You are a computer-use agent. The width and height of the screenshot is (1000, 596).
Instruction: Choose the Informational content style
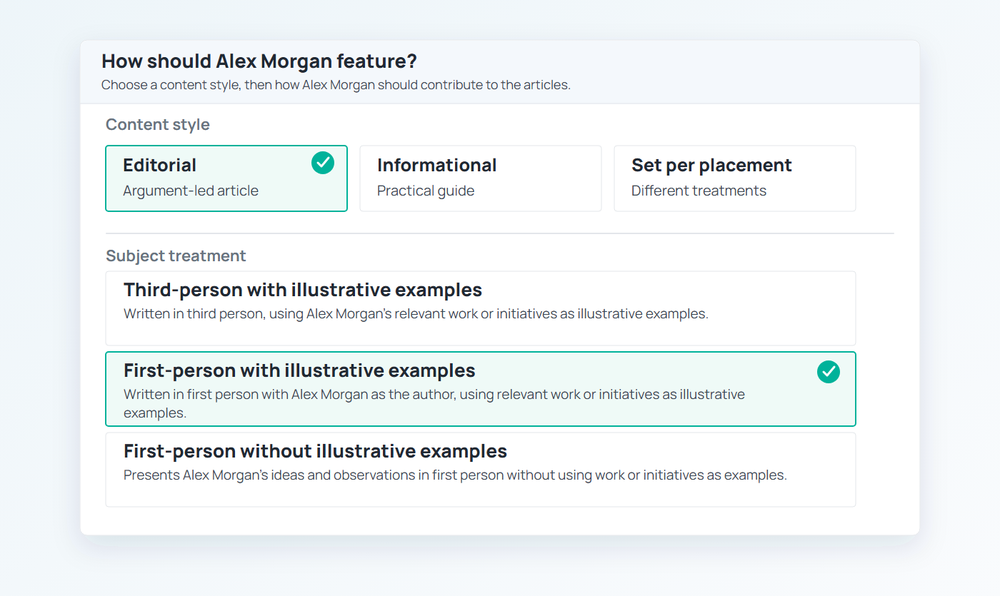pyautogui.click(x=480, y=178)
